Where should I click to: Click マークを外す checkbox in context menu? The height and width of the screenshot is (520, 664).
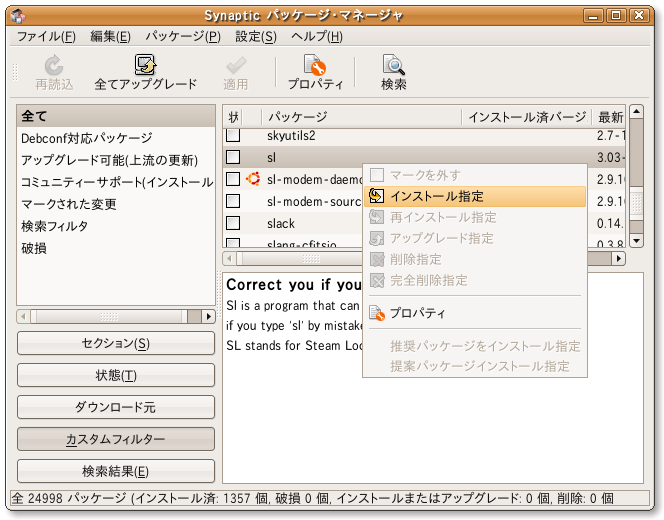pos(376,175)
